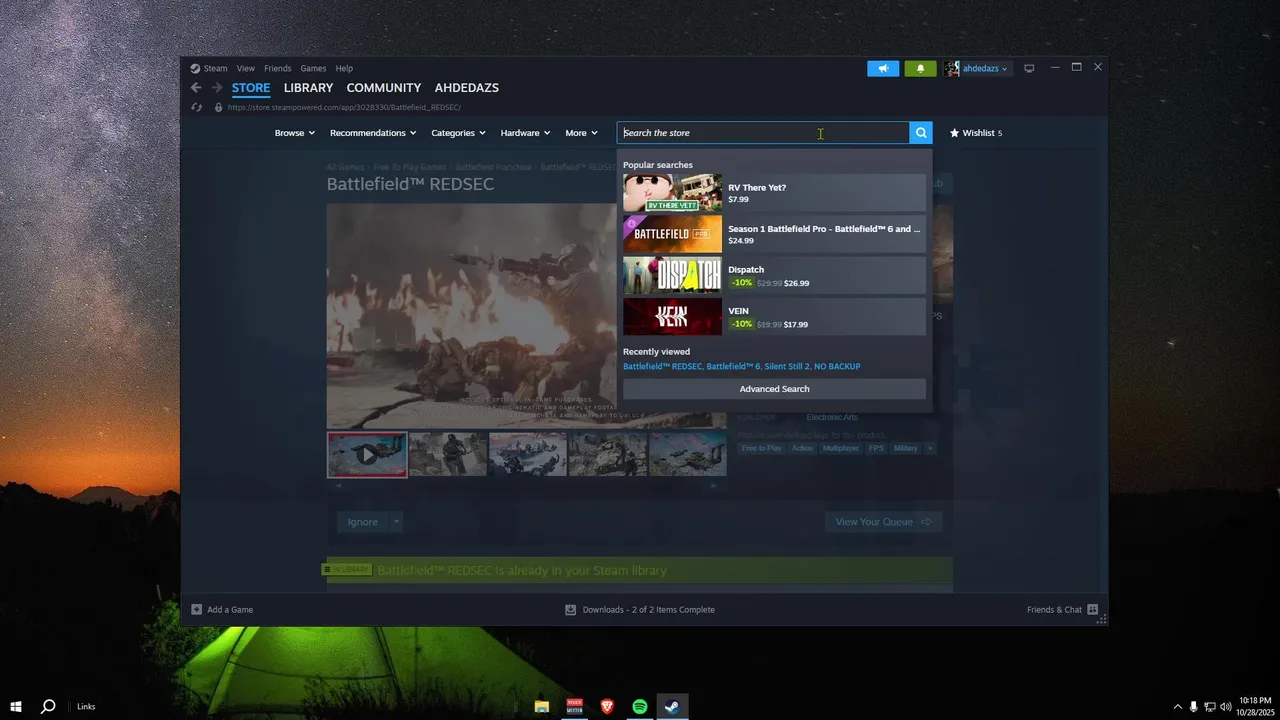Image resolution: width=1280 pixels, height=720 pixels.
Task: Open the More dropdown
Action: click(581, 132)
